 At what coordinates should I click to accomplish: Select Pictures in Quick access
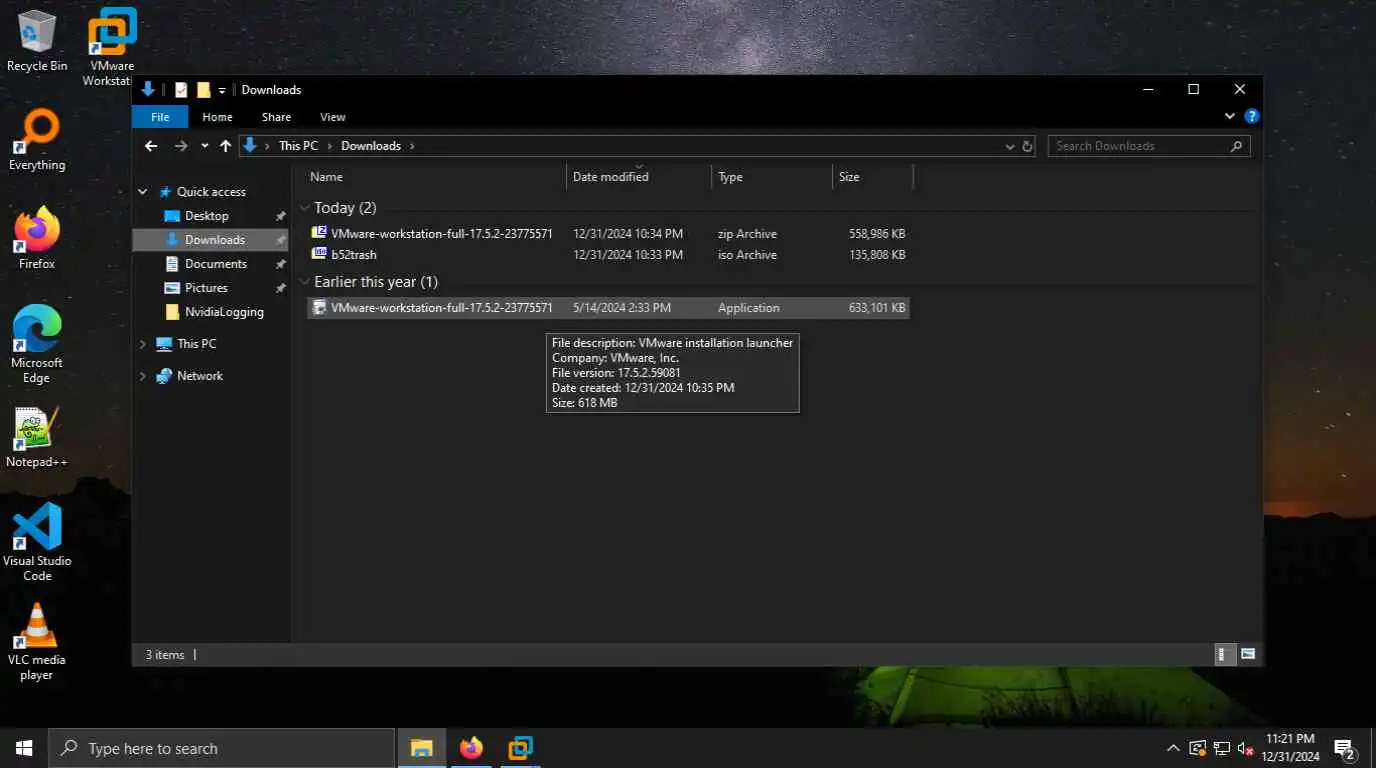point(206,288)
